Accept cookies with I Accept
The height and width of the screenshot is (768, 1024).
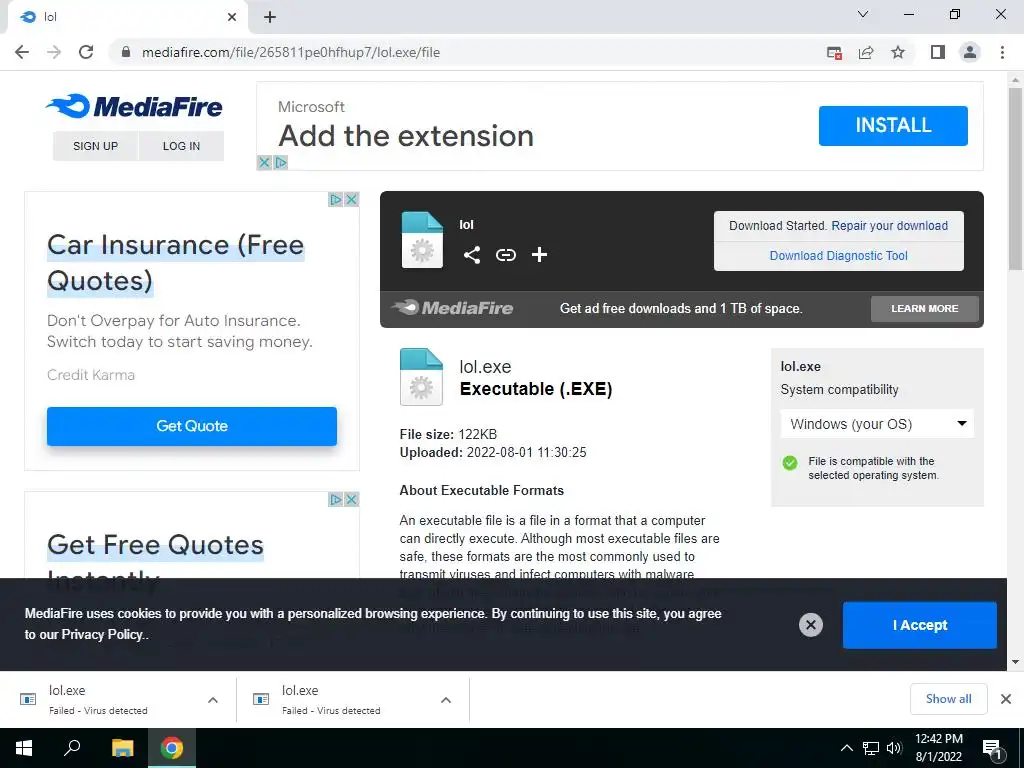tap(920, 625)
